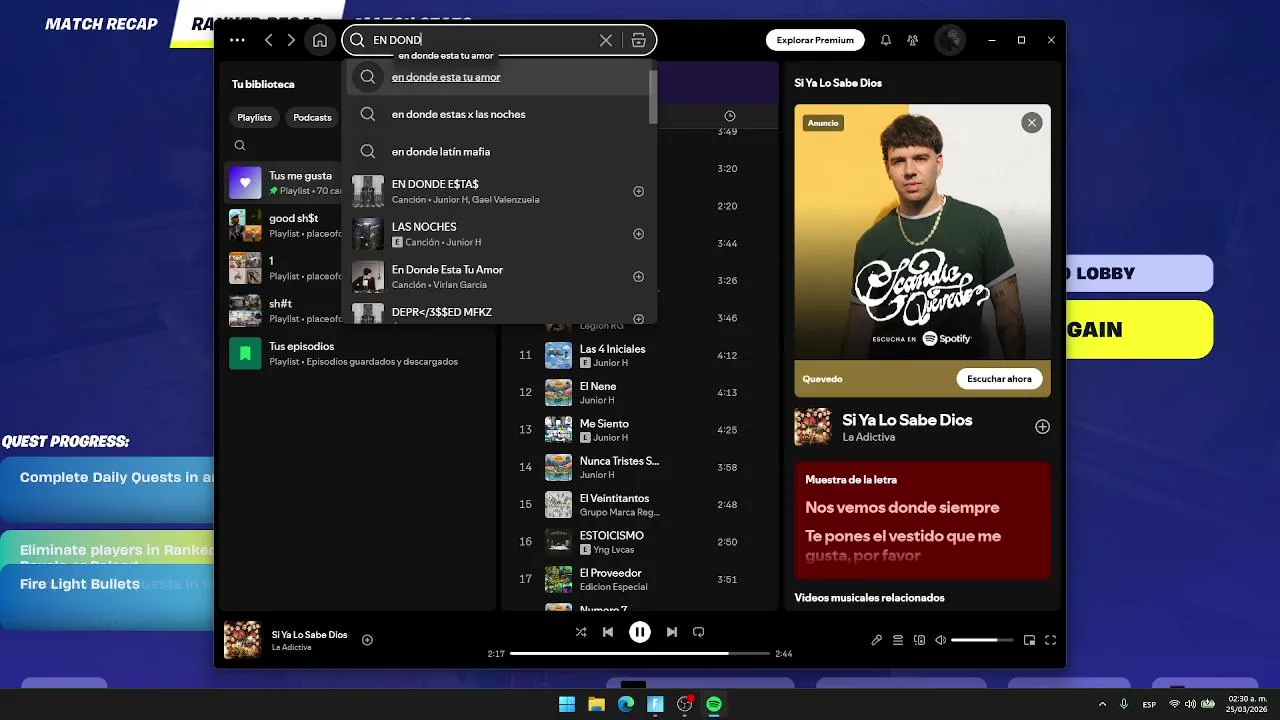Select suggestion en donde latín mafia

click(498, 151)
